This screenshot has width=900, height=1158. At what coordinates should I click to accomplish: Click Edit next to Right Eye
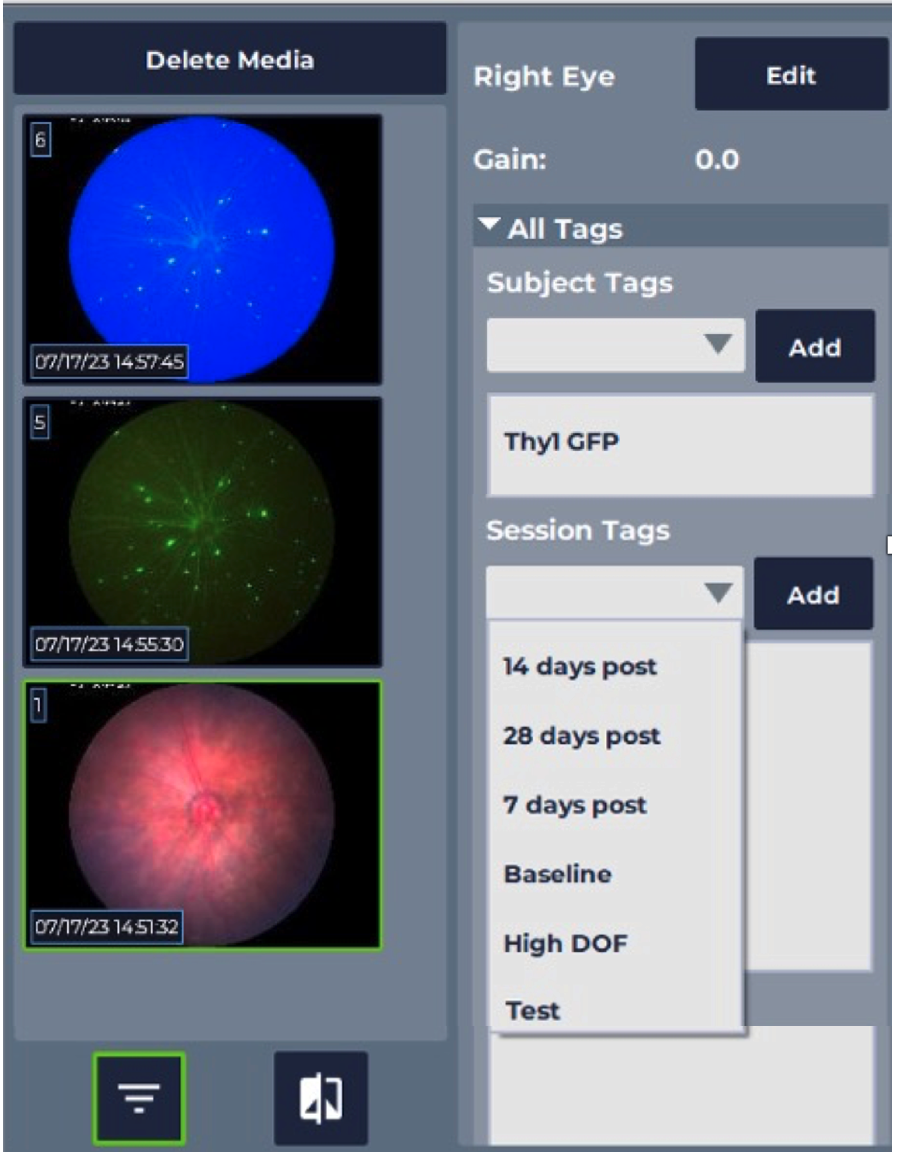point(790,75)
